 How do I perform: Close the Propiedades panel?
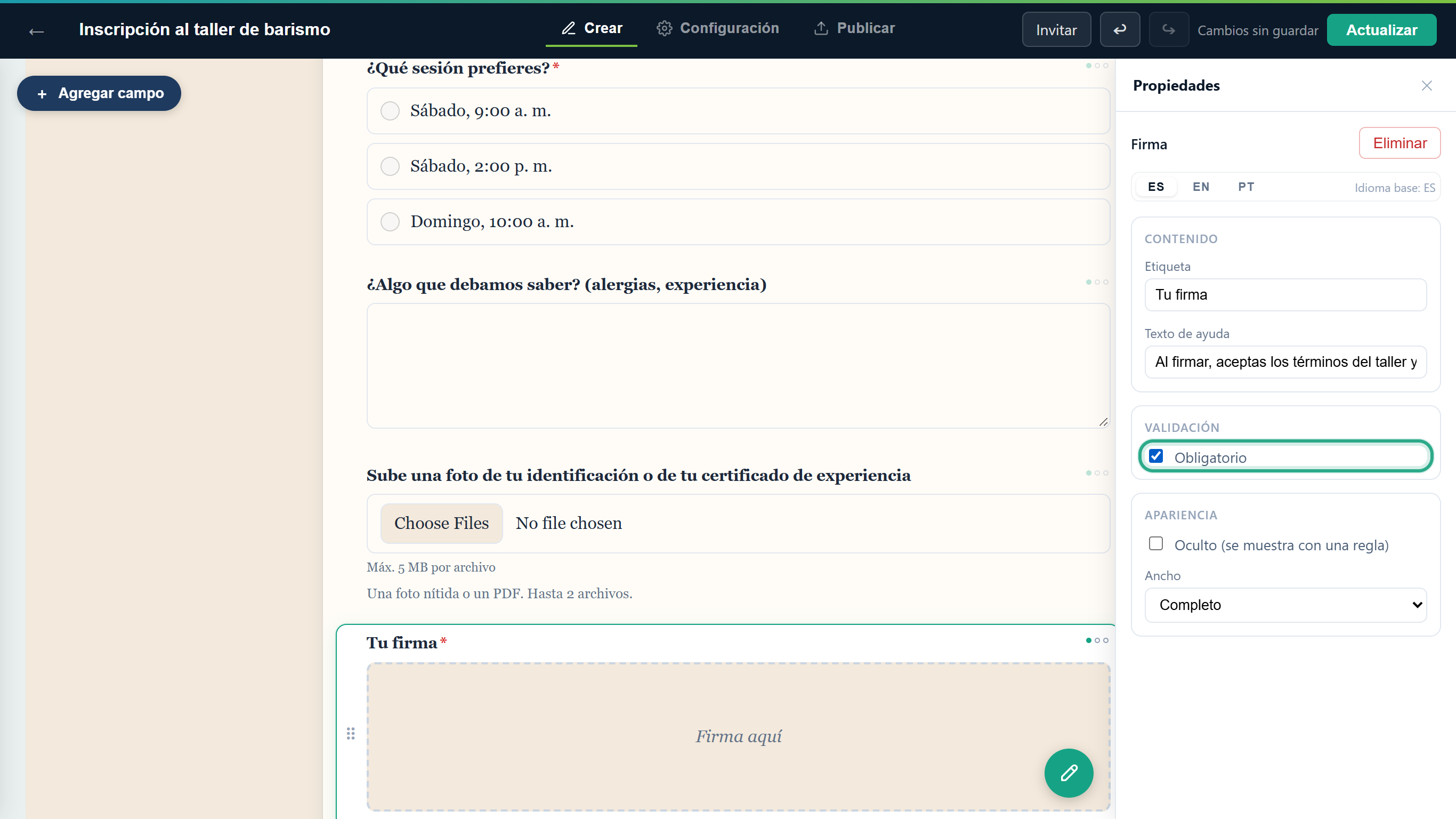1426,85
